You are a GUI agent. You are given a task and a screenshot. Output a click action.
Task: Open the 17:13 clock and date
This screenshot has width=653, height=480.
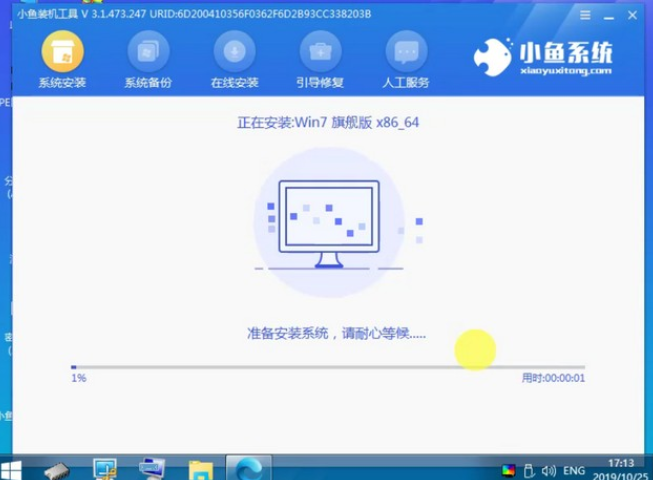[x=619, y=470]
